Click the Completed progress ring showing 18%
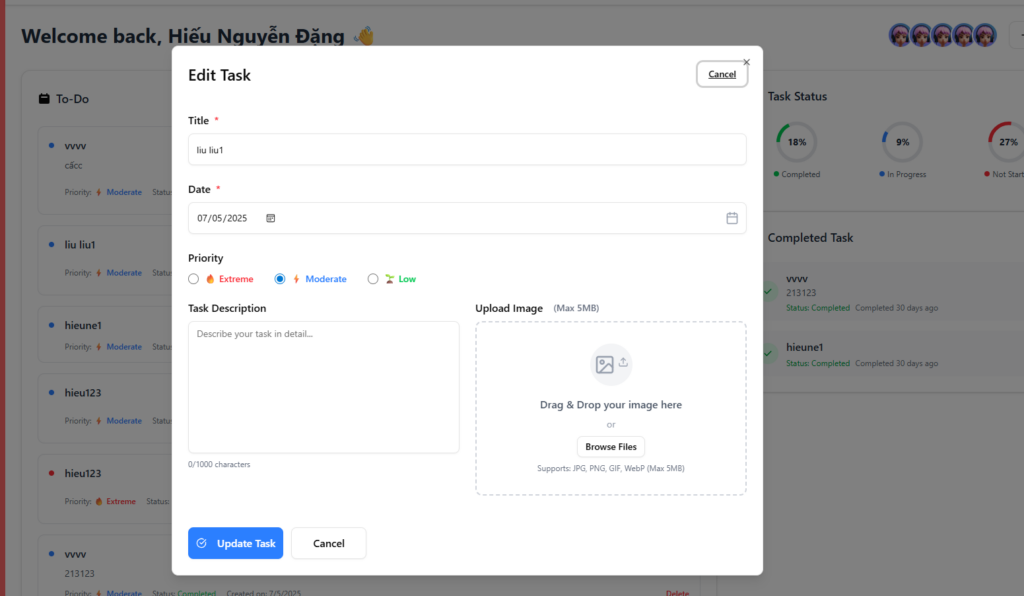 click(796, 142)
